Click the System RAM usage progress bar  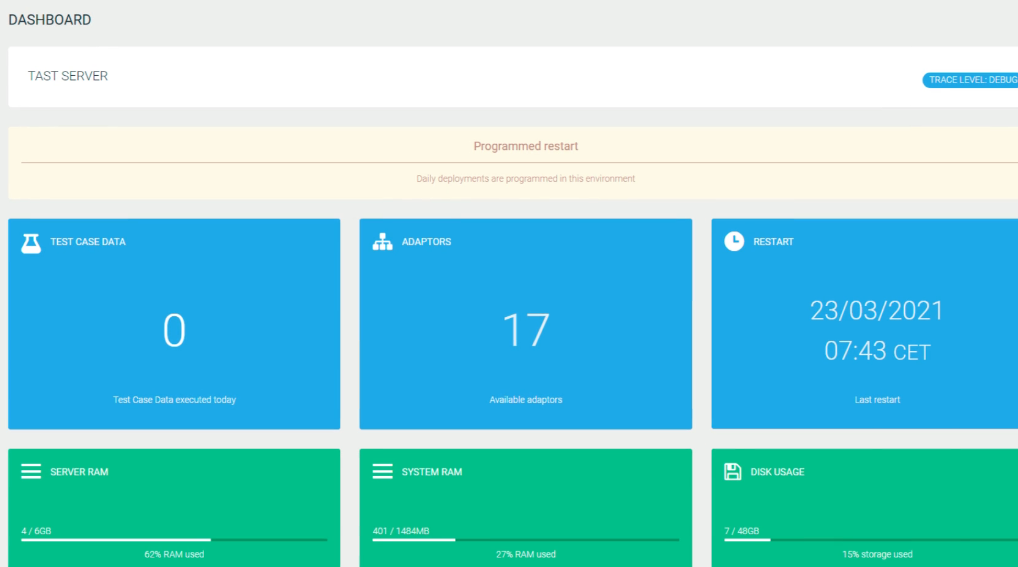tap(525, 540)
